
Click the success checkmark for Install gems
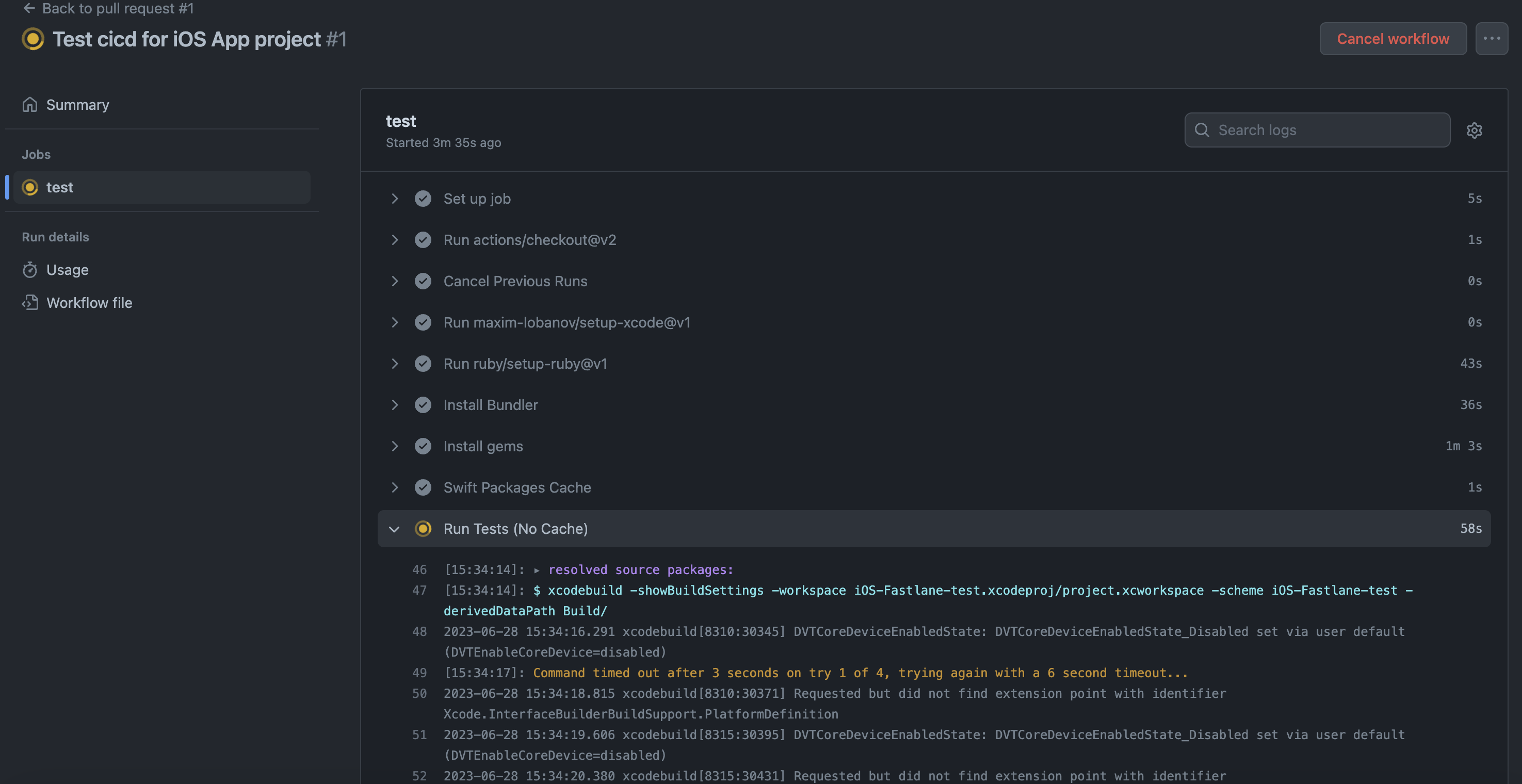tap(423, 446)
